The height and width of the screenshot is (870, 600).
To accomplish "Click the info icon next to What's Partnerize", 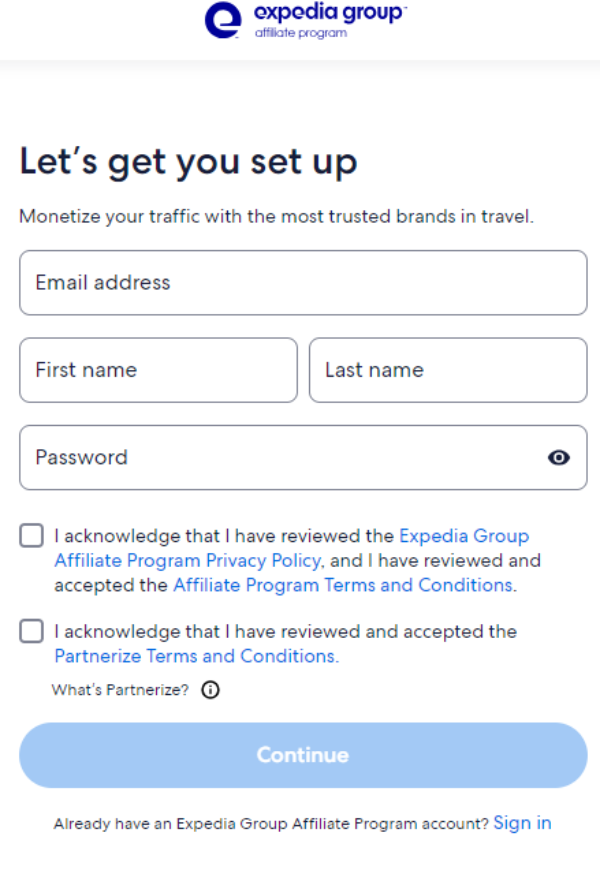I will click(211, 689).
